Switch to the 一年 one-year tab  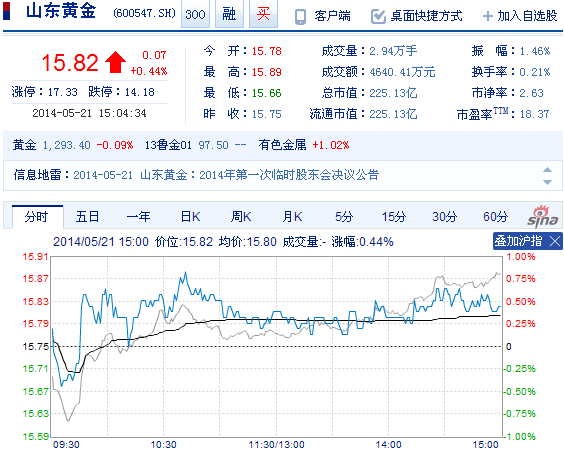(138, 217)
